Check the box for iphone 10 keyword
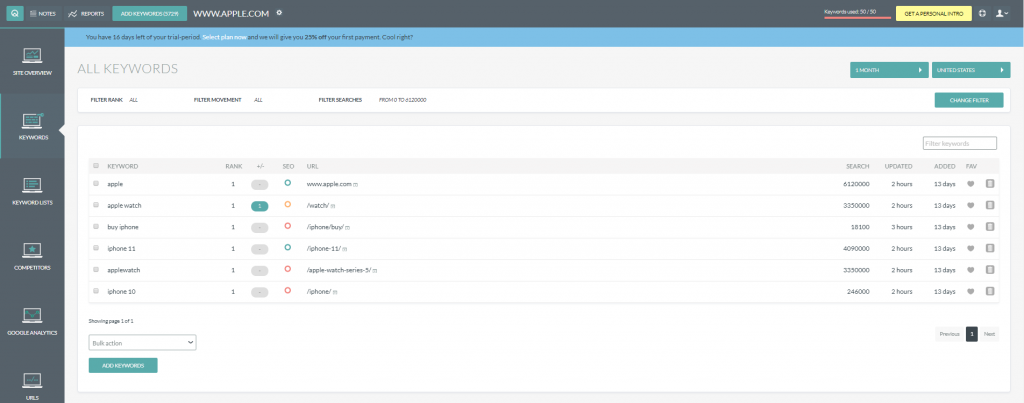This screenshot has height=403, width=1024. [x=96, y=291]
